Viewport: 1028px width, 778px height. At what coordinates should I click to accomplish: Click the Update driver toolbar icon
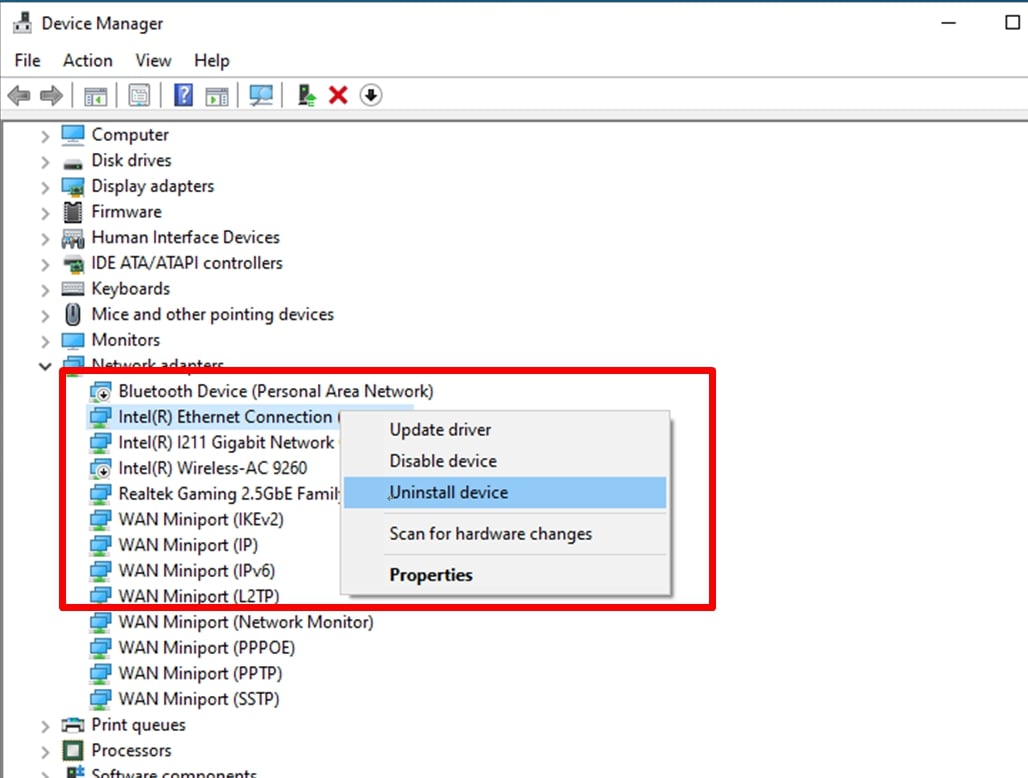point(307,95)
